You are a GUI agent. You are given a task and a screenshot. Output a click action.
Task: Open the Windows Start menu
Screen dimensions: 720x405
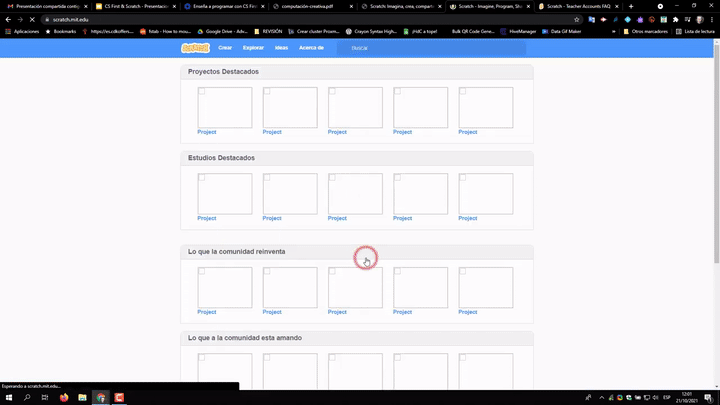click(8, 397)
